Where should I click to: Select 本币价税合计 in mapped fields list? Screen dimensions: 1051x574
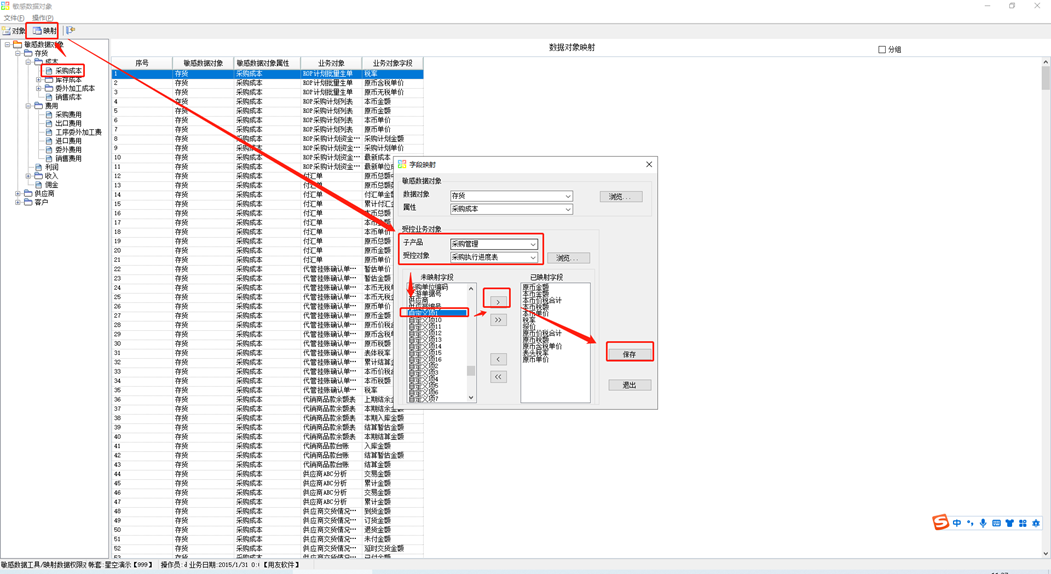point(542,300)
